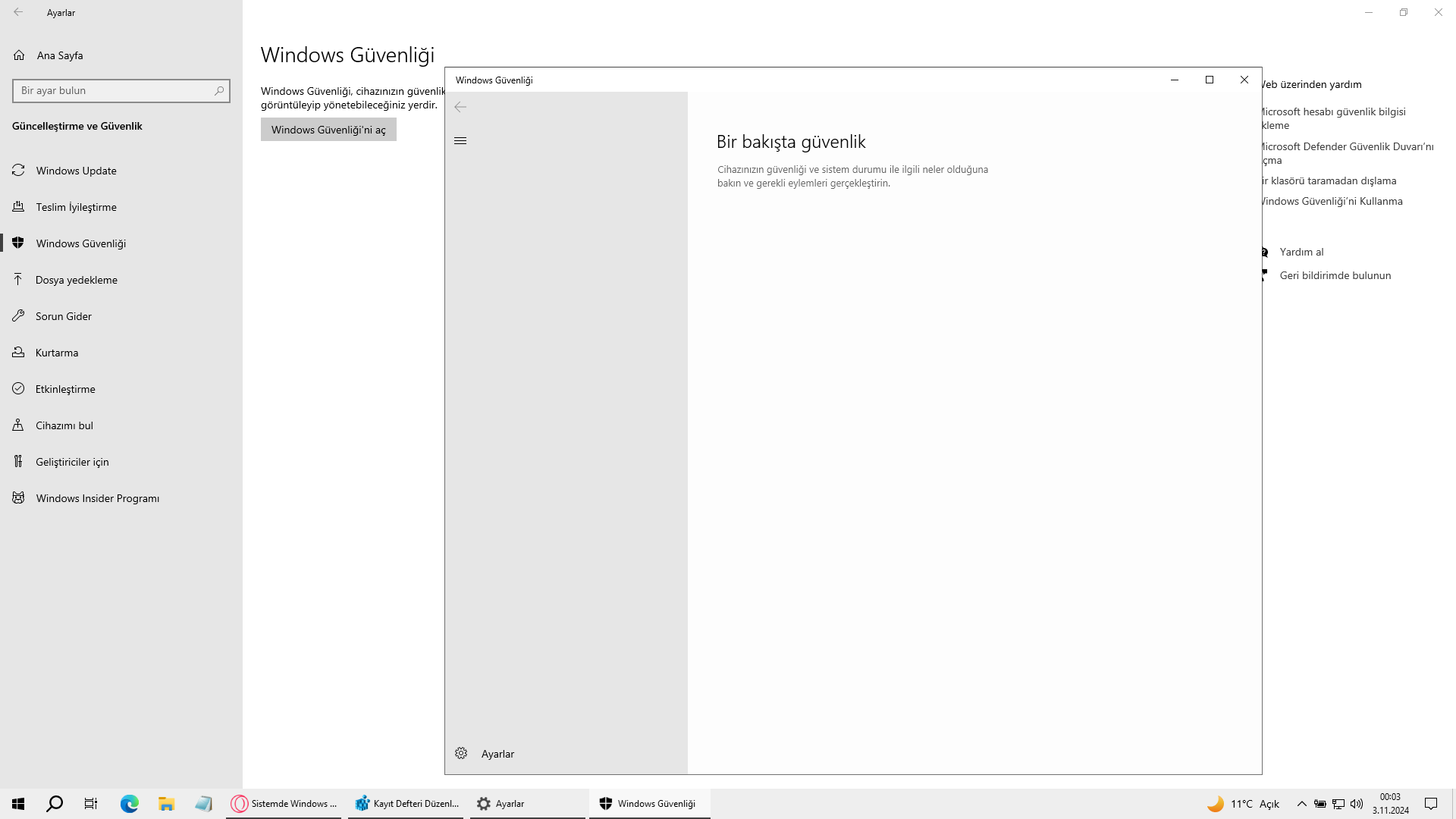This screenshot has height=819, width=1456.
Task: Open Sorun Gider page
Action: 64,316
